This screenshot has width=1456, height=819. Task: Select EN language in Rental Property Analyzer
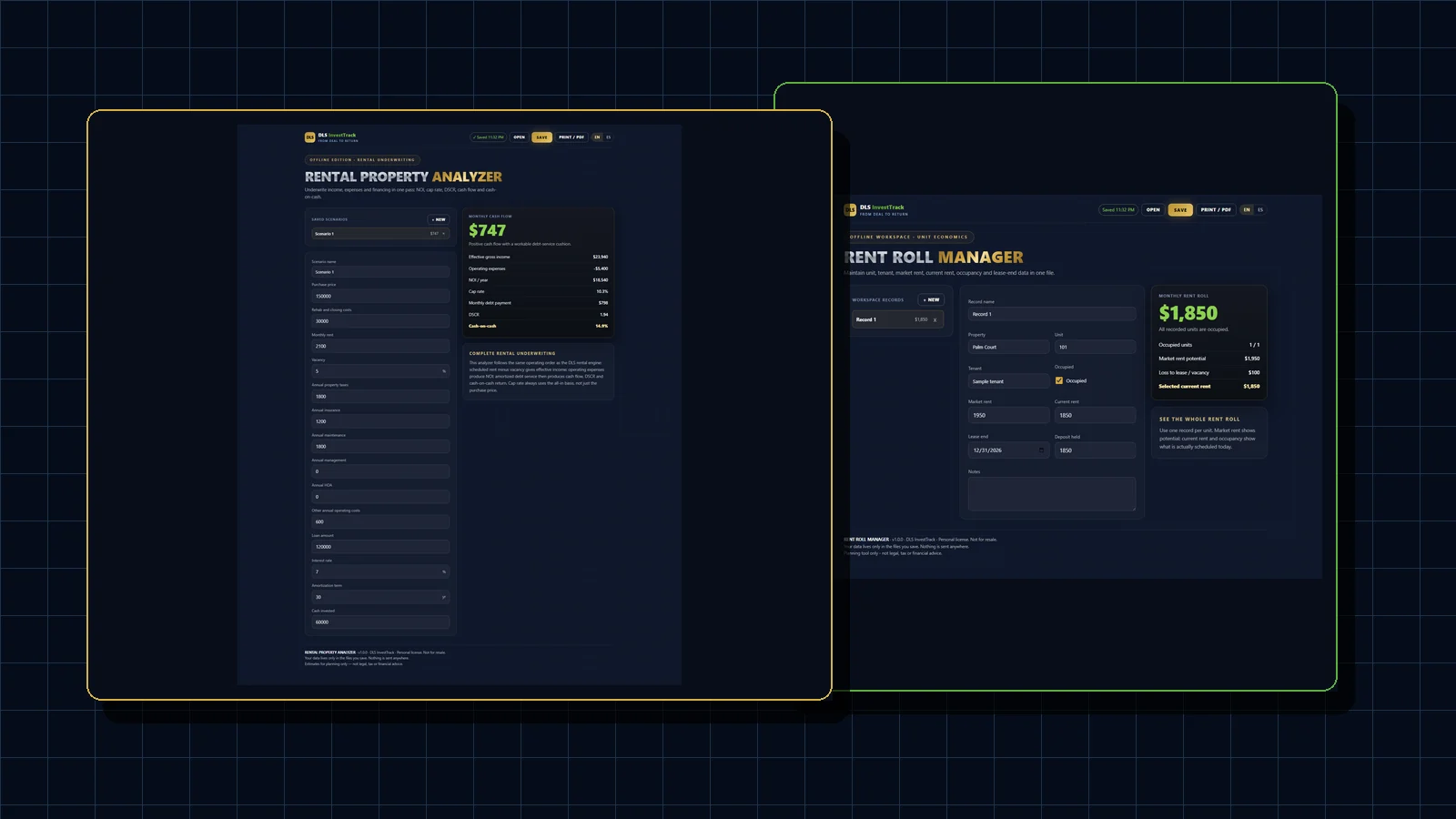pos(597,137)
